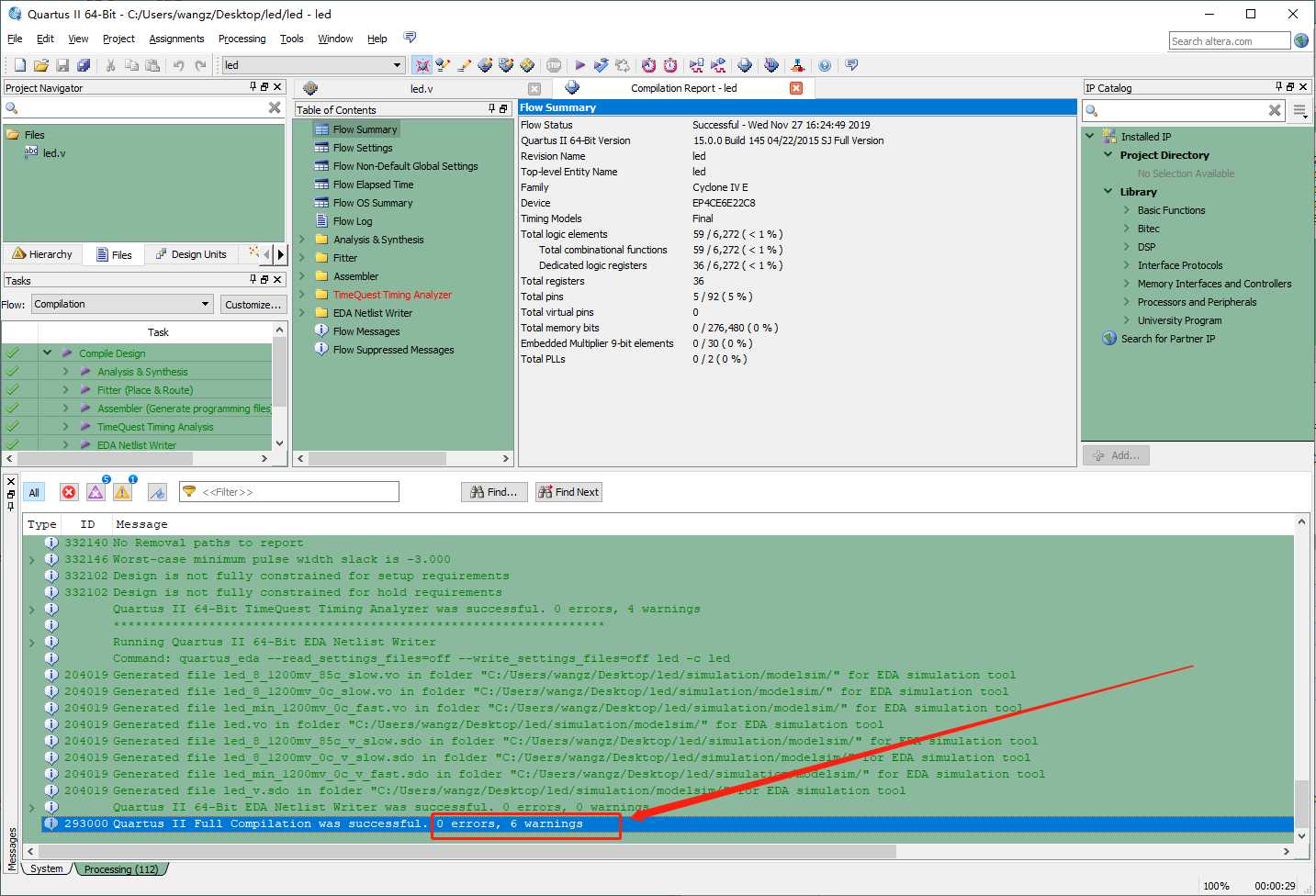Viewport: 1316px width, 896px height.
Task: Toggle auto-hide pin on Table of Contents
Action: pyautogui.click(x=492, y=108)
